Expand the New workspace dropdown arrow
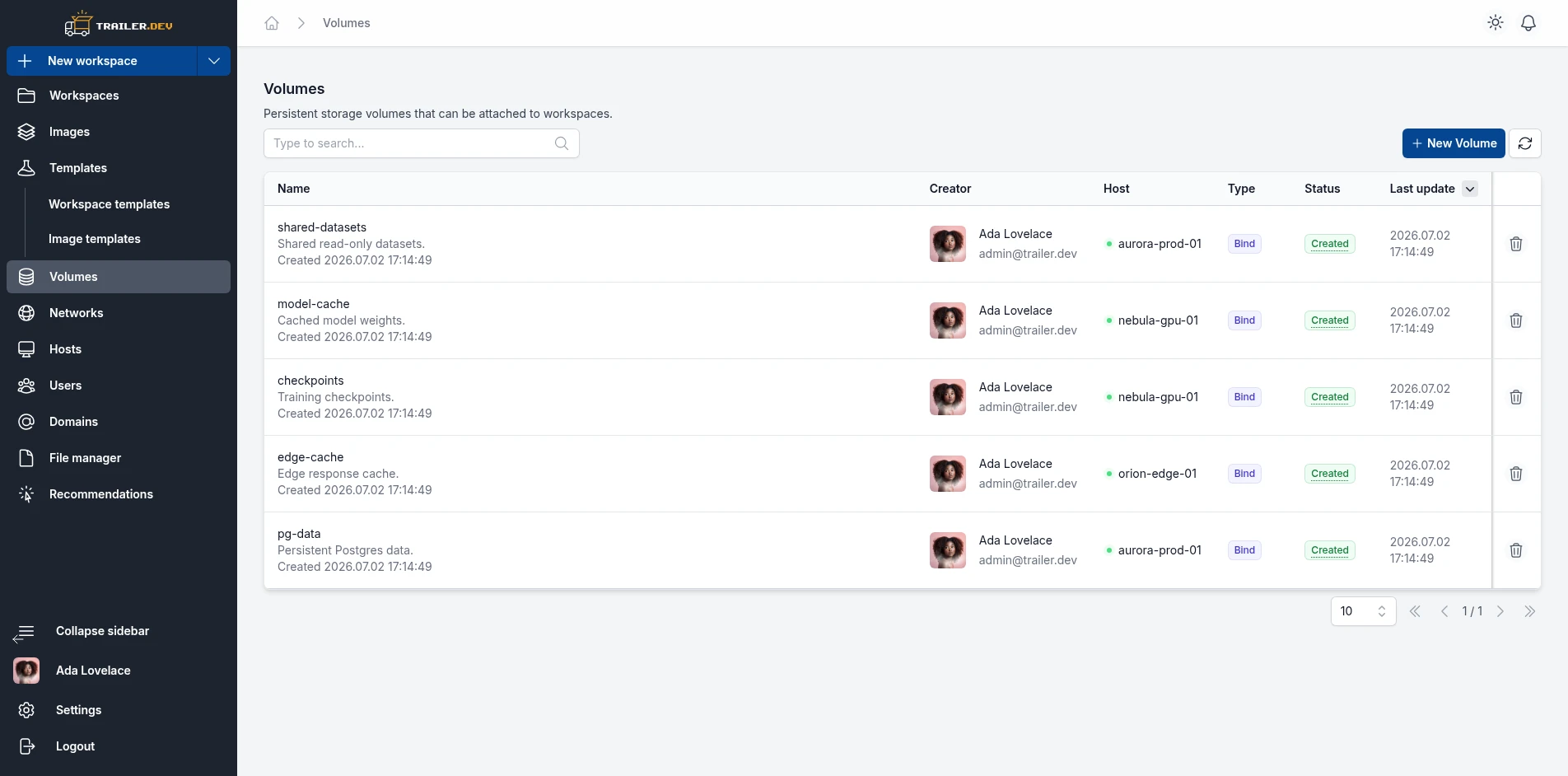Screen dimensions: 1568x776 [x=214, y=61]
